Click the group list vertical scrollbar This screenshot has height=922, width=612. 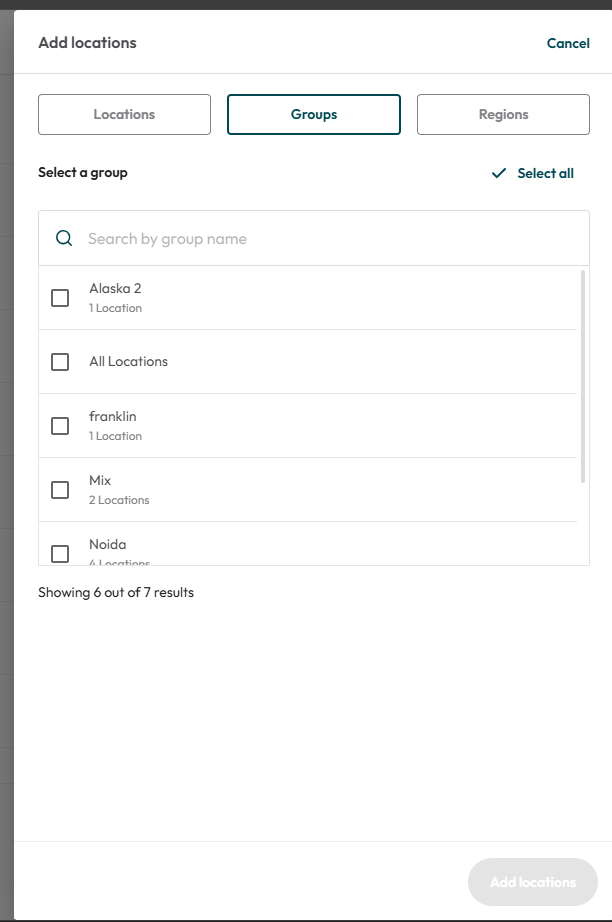tap(583, 376)
